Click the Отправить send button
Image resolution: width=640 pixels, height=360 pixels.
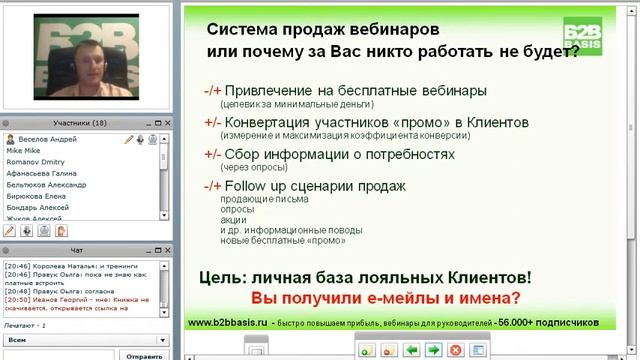coord(144,356)
